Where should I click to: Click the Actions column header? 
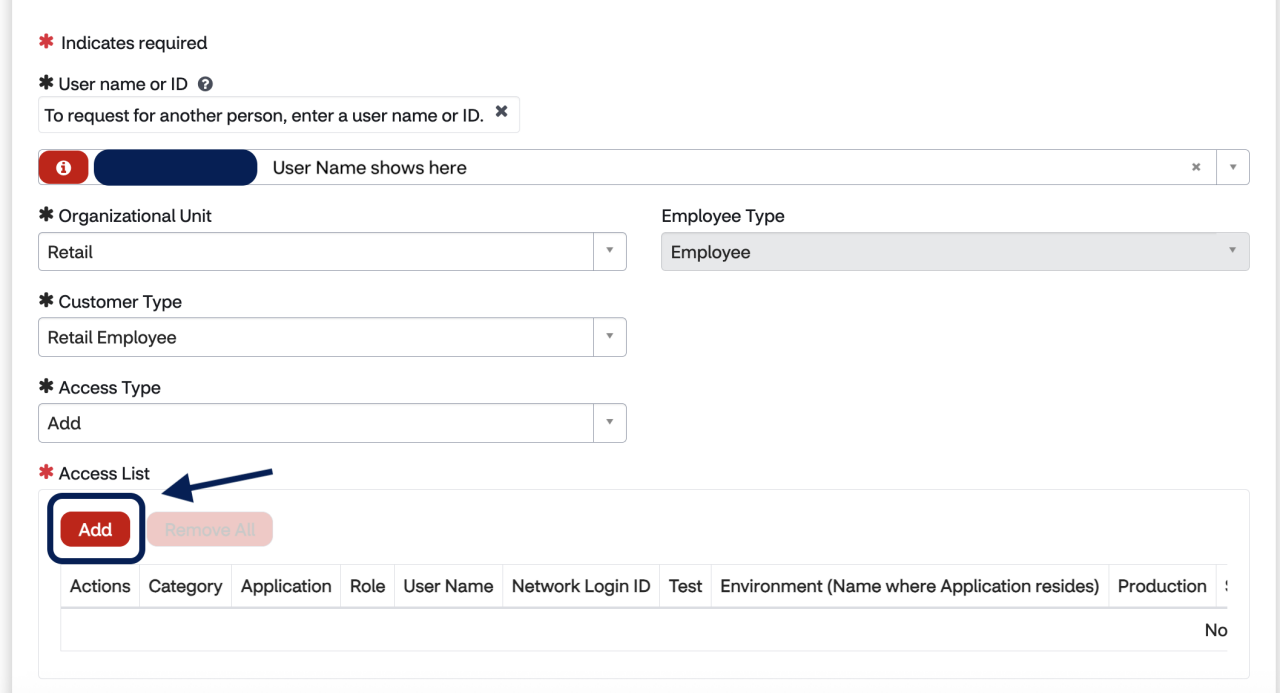click(x=99, y=586)
